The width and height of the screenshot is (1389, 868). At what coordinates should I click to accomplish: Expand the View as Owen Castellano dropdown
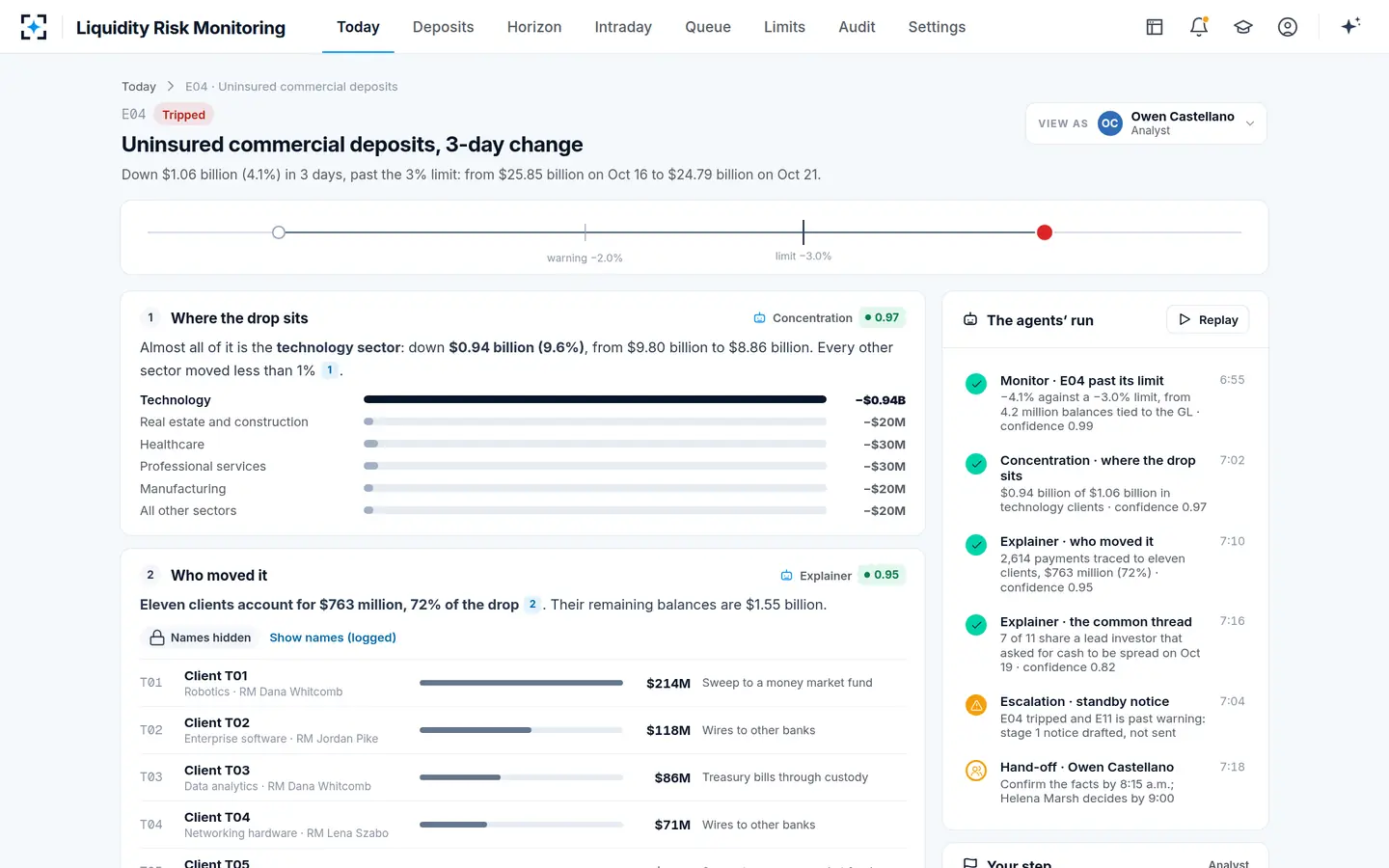1146,123
